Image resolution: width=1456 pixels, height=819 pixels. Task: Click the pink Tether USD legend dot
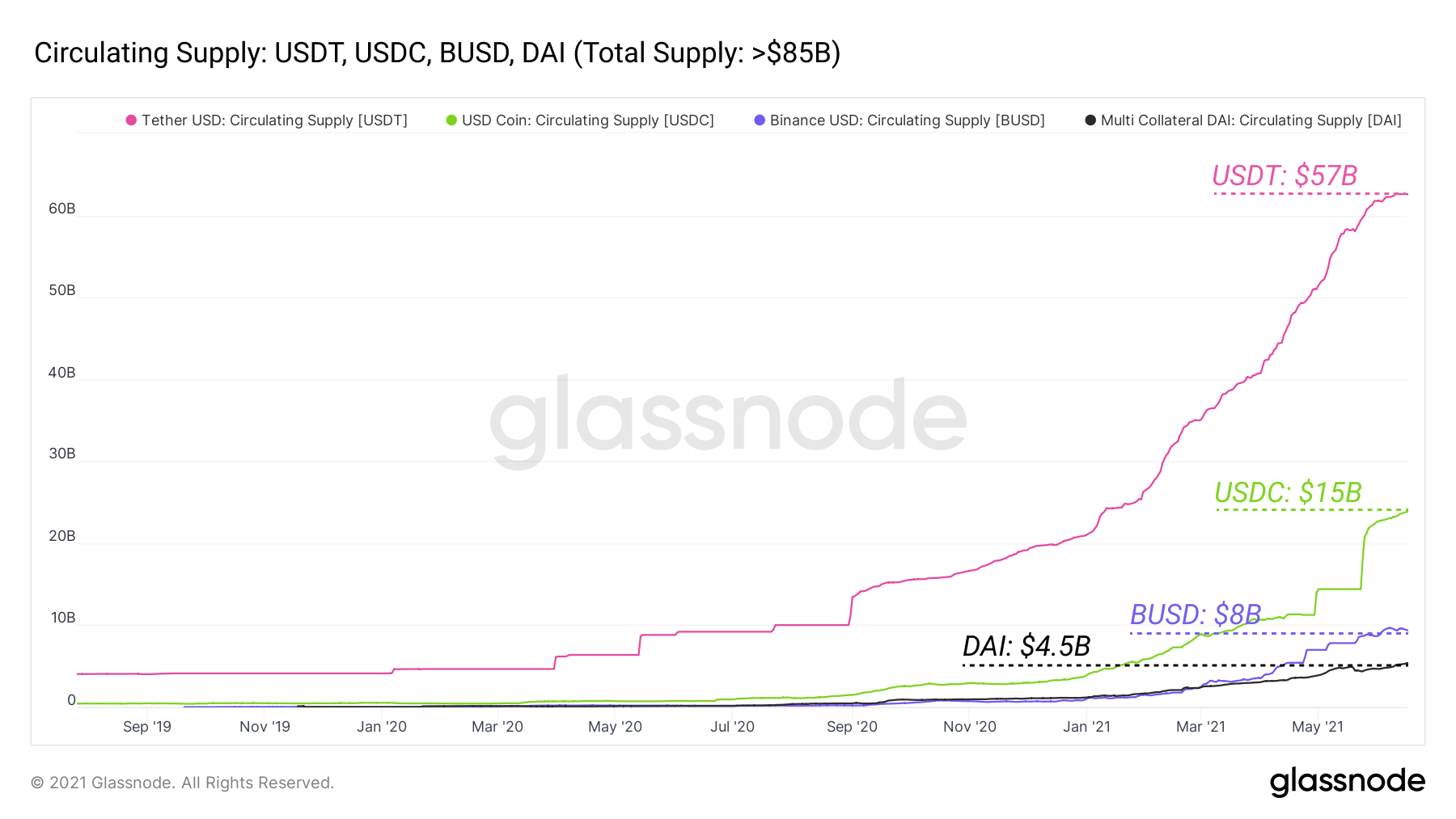tap(131, 120)
